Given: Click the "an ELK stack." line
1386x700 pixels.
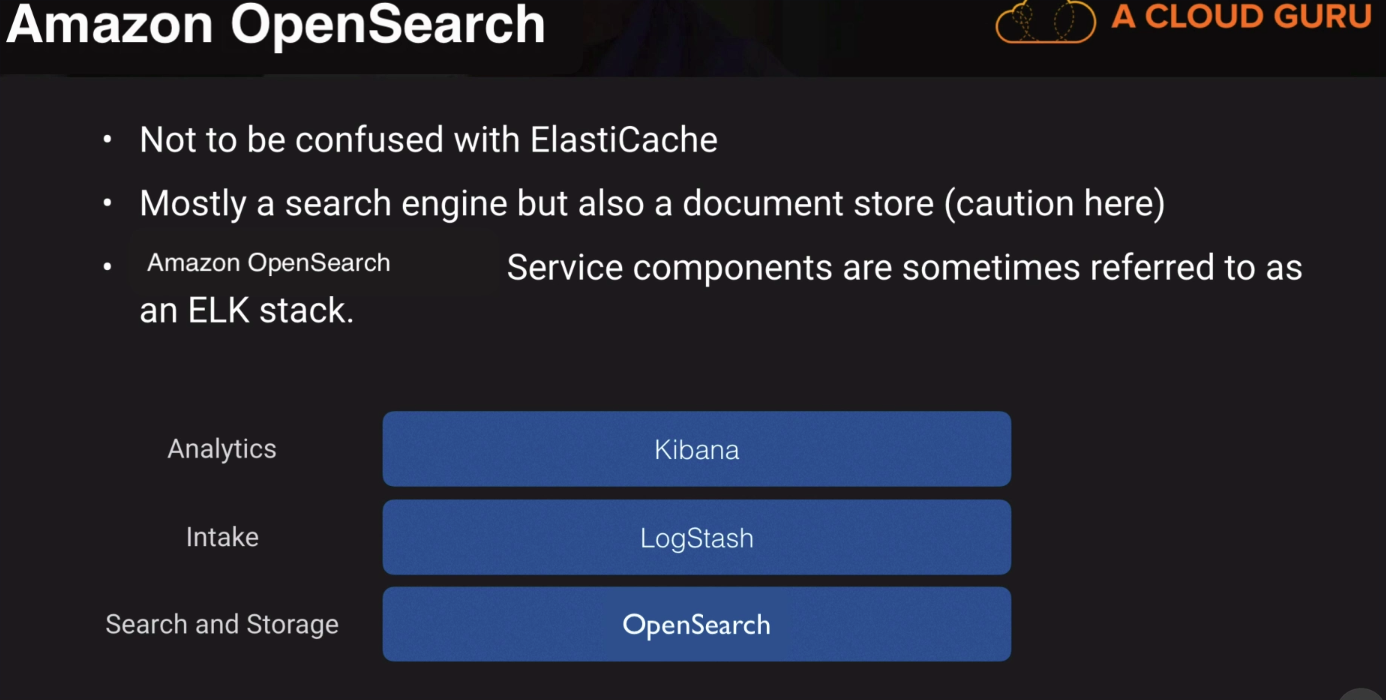Looking at the screenshot, I should click(247, 311).
